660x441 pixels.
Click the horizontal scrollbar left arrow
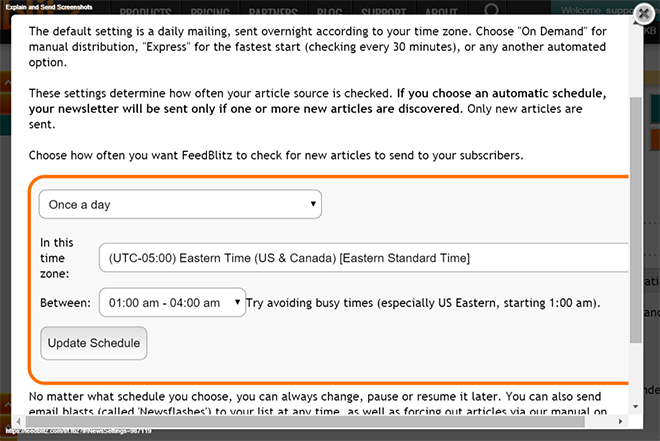point(19,421)
